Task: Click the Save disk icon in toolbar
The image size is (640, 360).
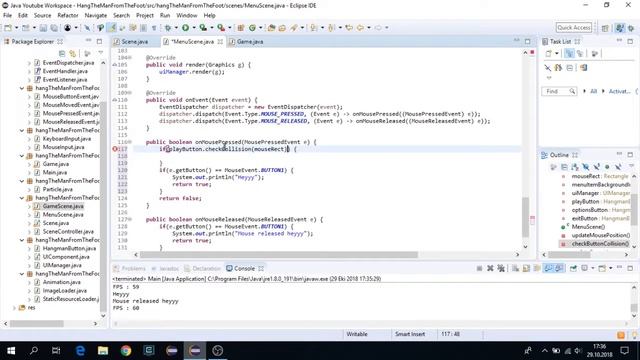Action: [43, 28]
